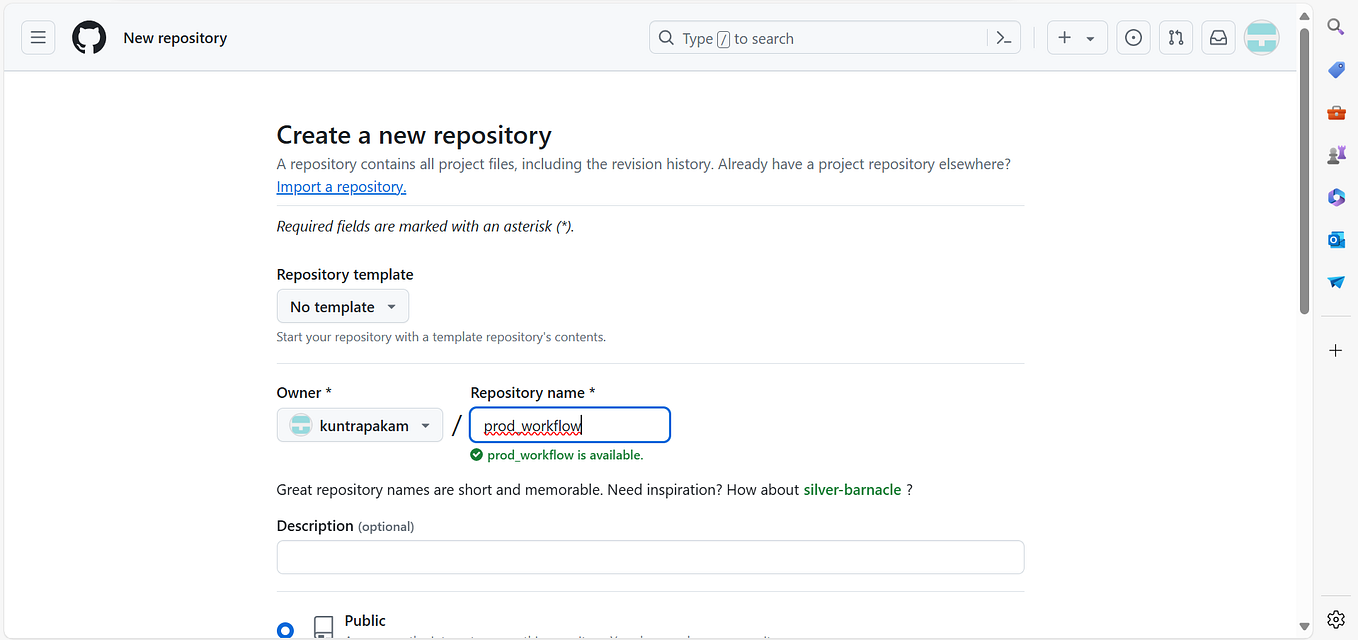Expand the No template dropdown
The height and width of the screenshot is (640, 1358).
(342, 306)
